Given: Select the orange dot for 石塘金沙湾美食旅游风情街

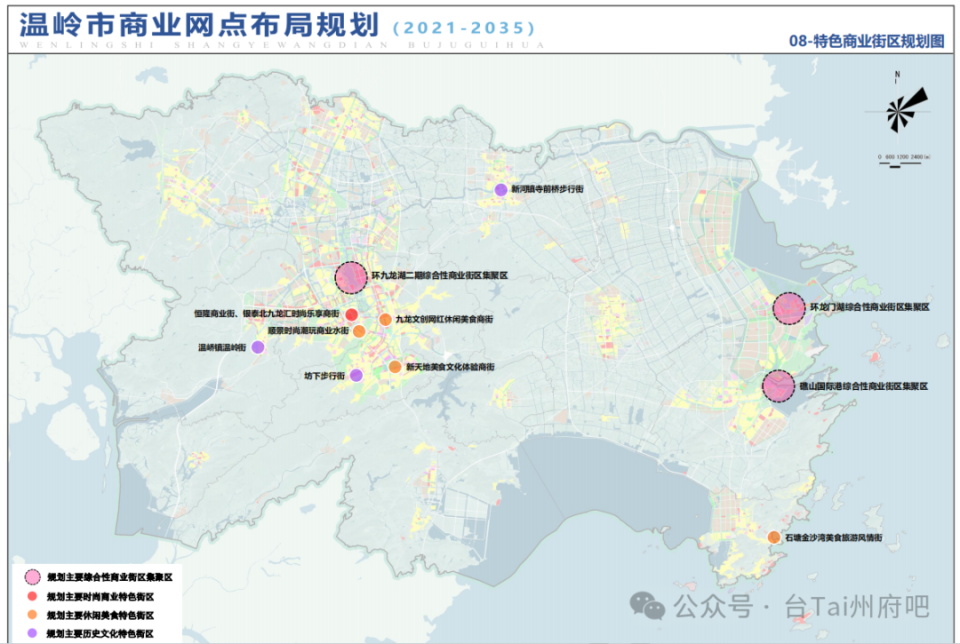Looking at the screenshot, I should [x=773, y=535].
